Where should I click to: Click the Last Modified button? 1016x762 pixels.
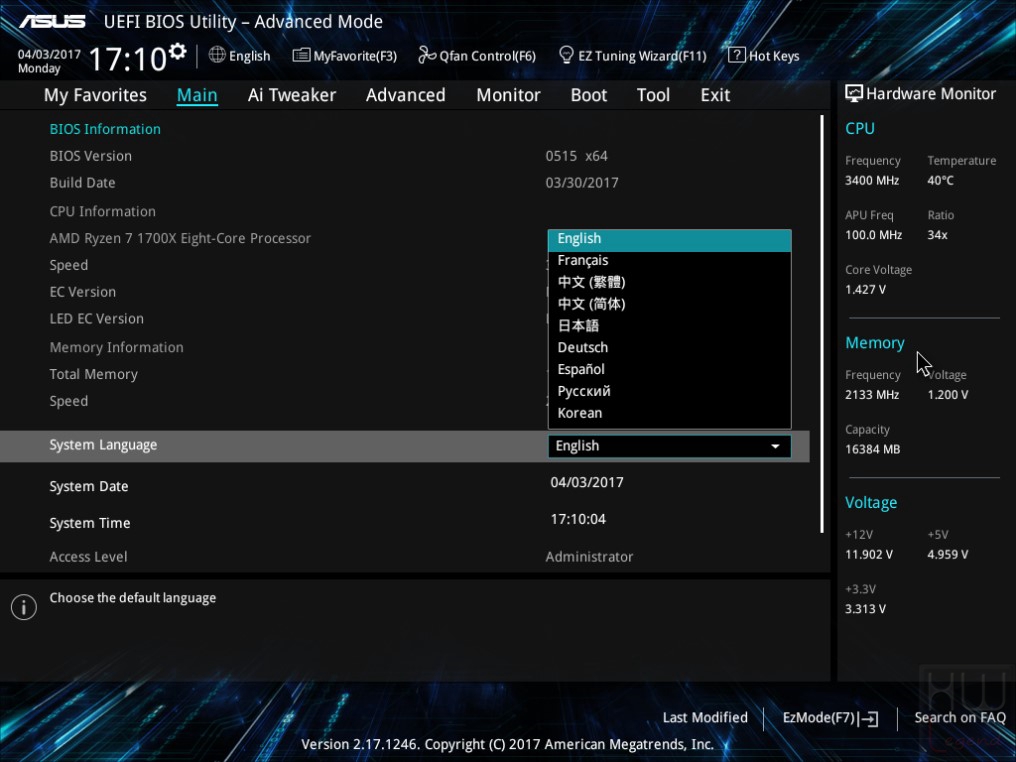(705, 718)
